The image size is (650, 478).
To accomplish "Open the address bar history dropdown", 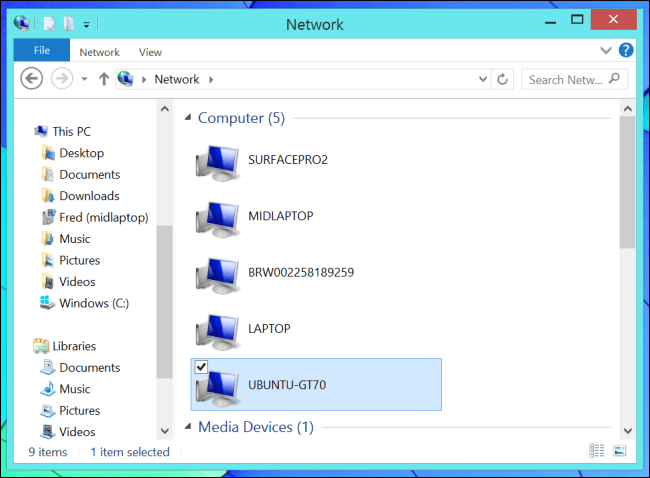I will point(483,79).
